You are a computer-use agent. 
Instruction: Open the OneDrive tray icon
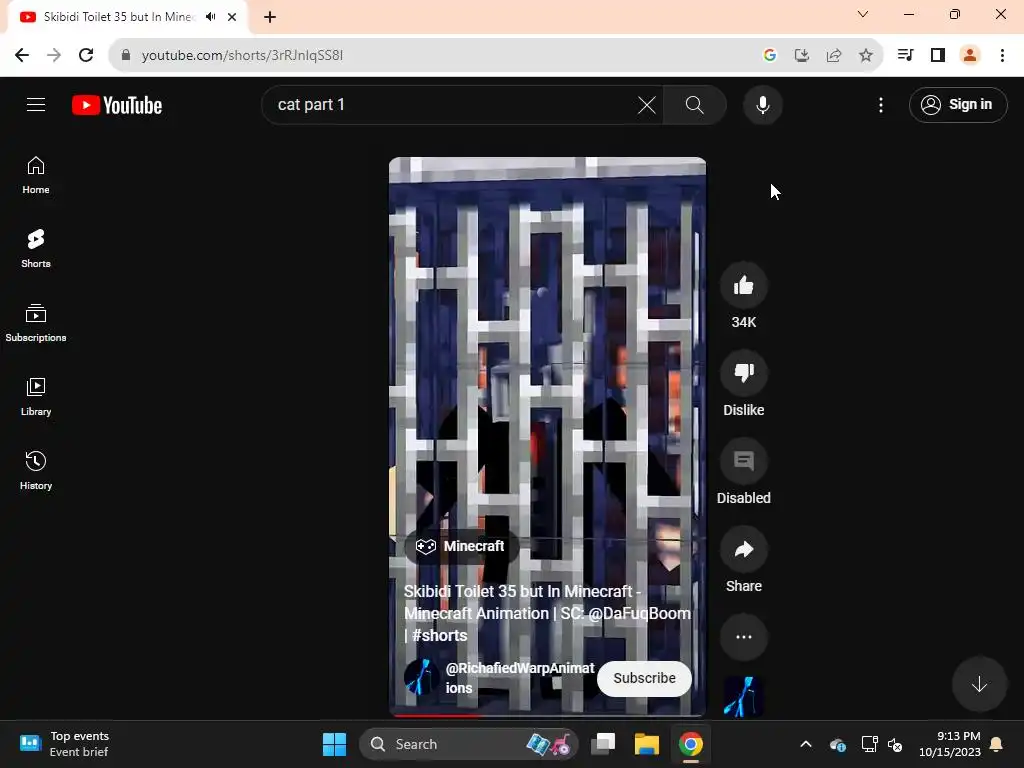838,744
